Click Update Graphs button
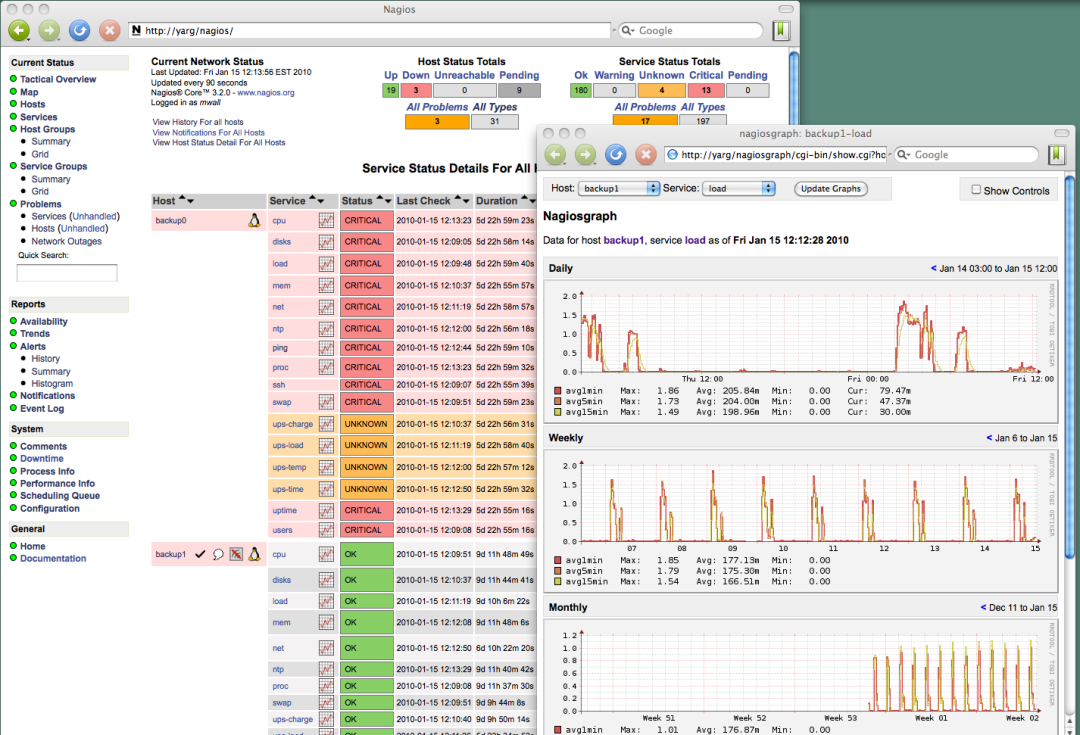 [x=831, y=189]
